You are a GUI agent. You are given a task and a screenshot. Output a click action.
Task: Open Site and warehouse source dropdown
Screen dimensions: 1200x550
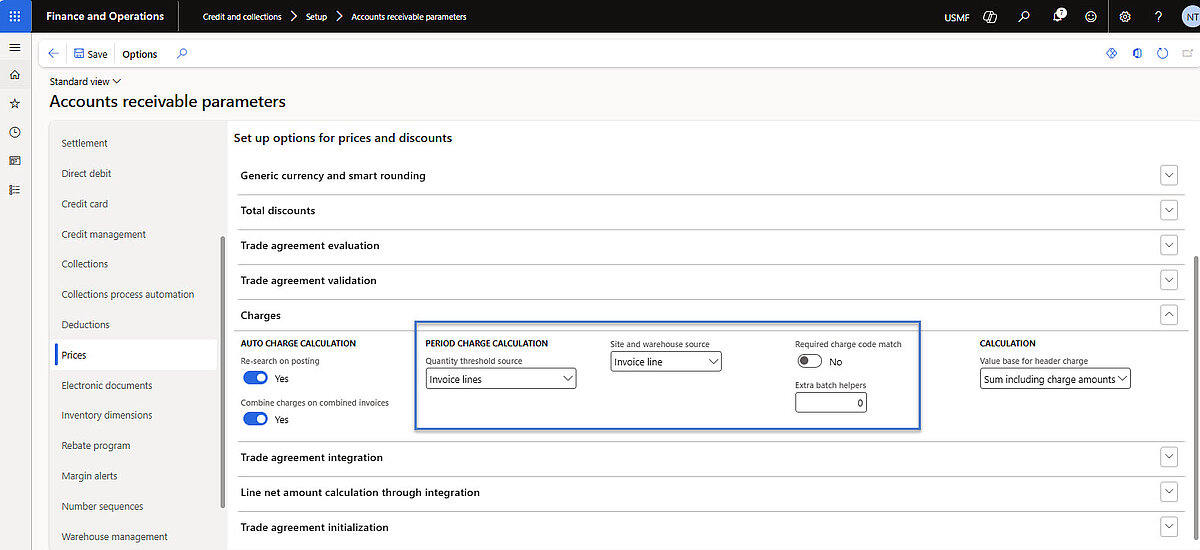(666, 361)
